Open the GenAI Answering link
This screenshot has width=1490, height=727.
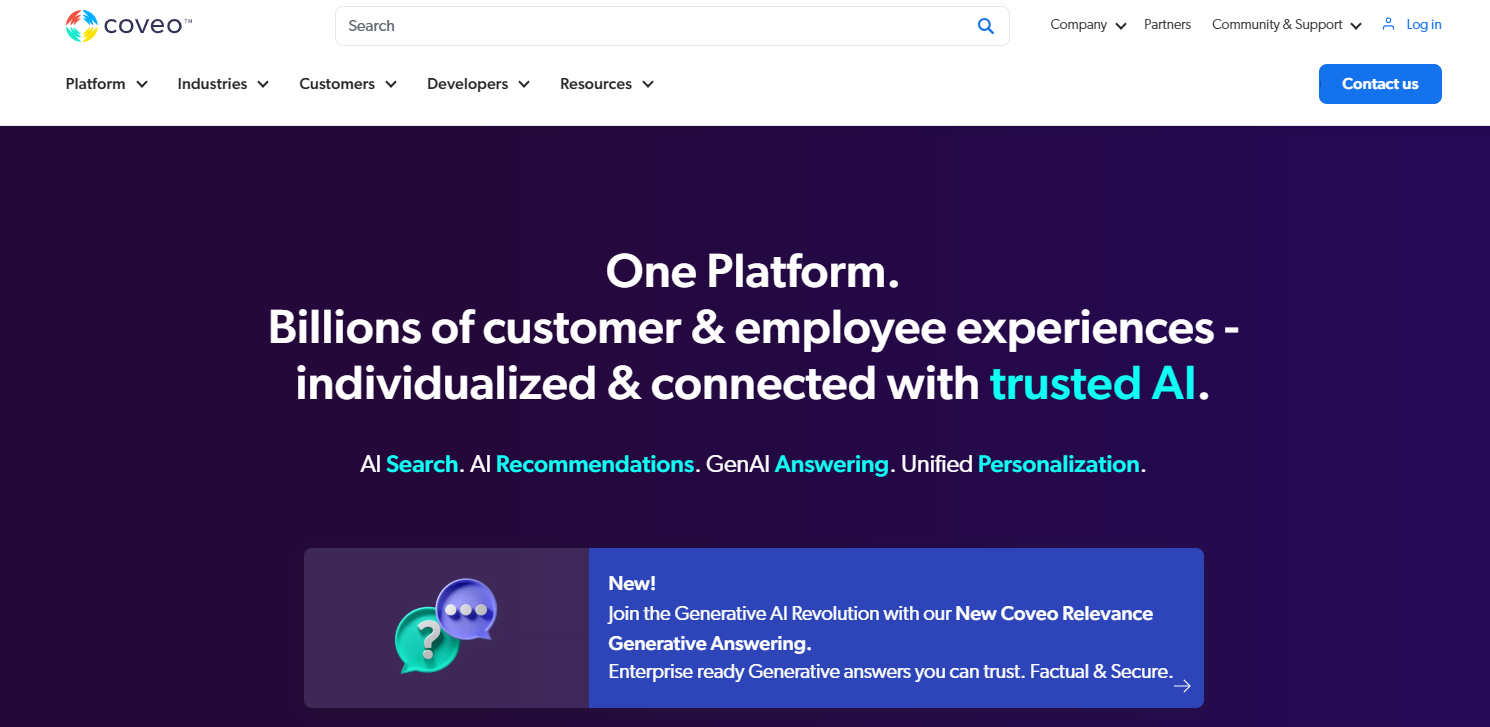(x=831, y=464)
